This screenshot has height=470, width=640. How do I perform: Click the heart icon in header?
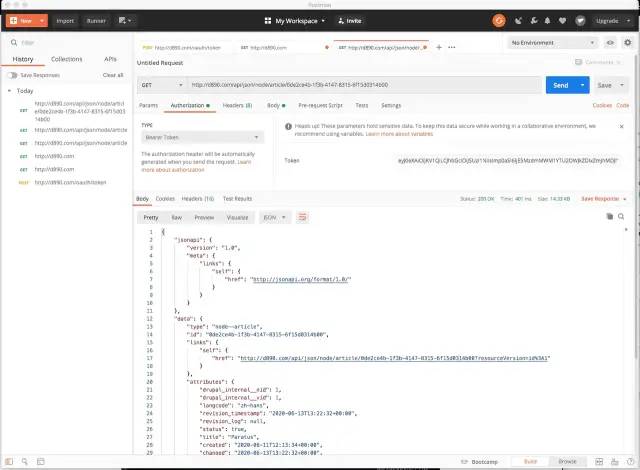click(562, 20)
